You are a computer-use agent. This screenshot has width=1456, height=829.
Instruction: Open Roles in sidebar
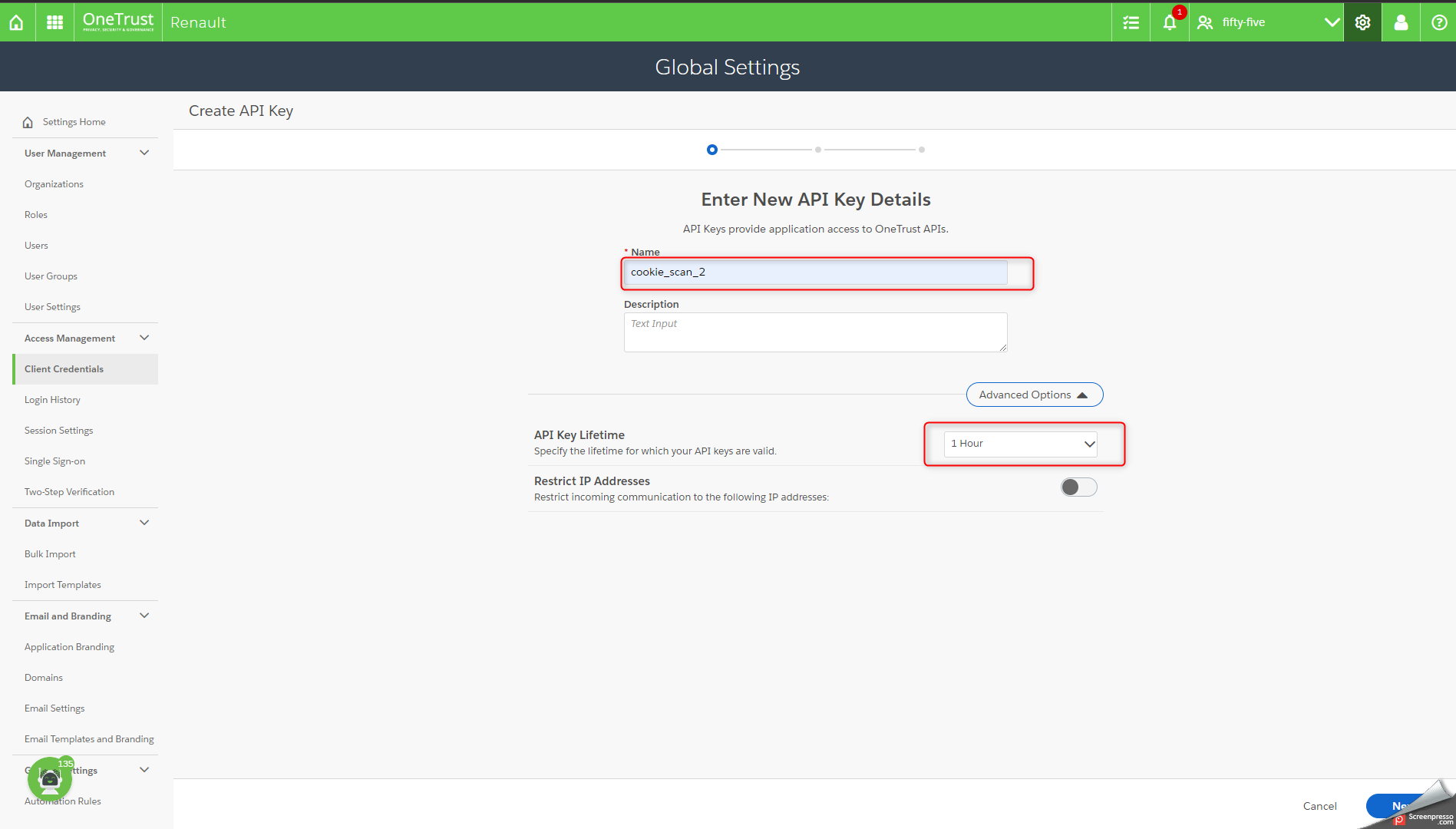[36, 215]
